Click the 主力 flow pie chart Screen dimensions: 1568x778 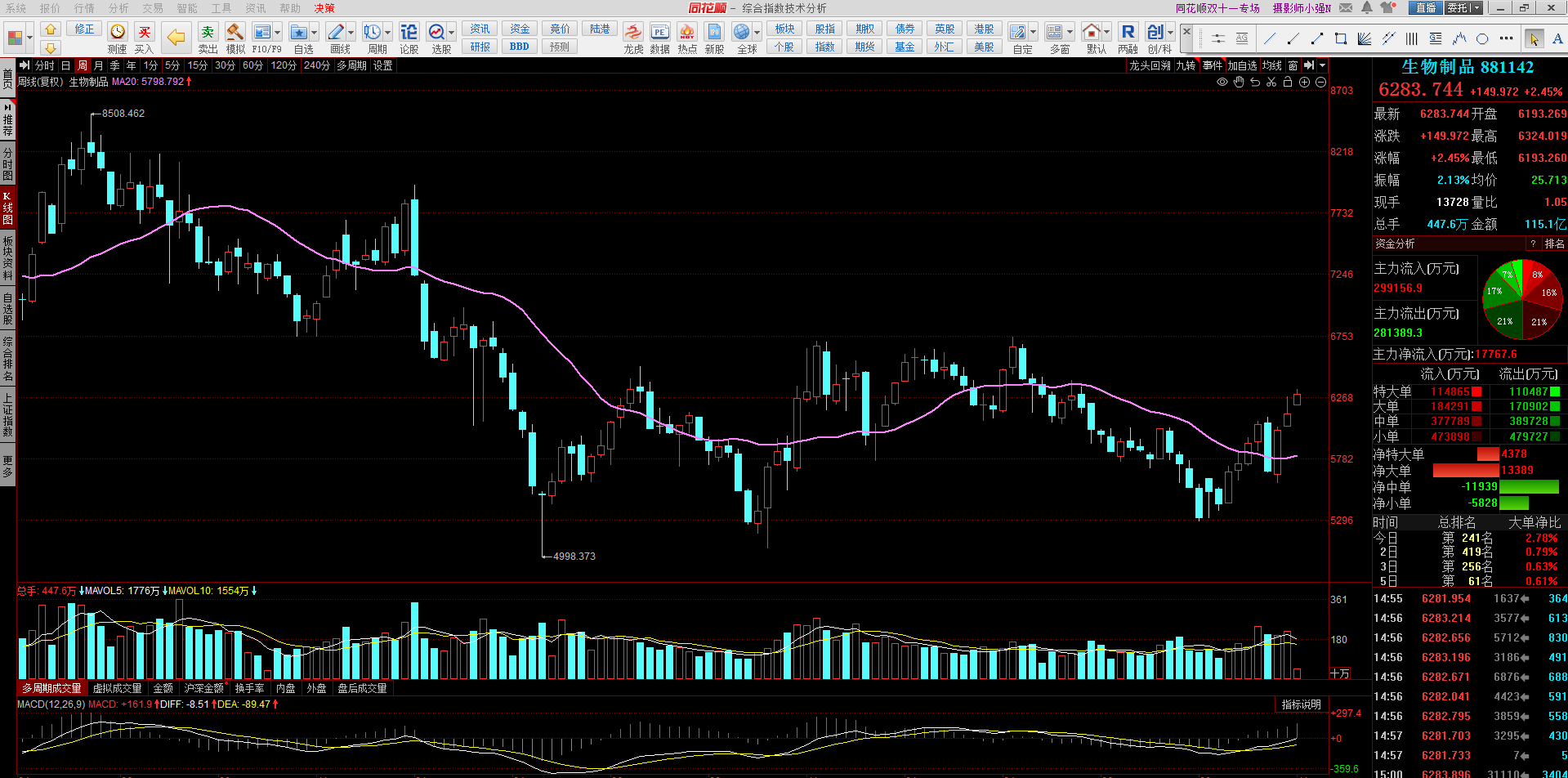click(x=1522, y=300)
